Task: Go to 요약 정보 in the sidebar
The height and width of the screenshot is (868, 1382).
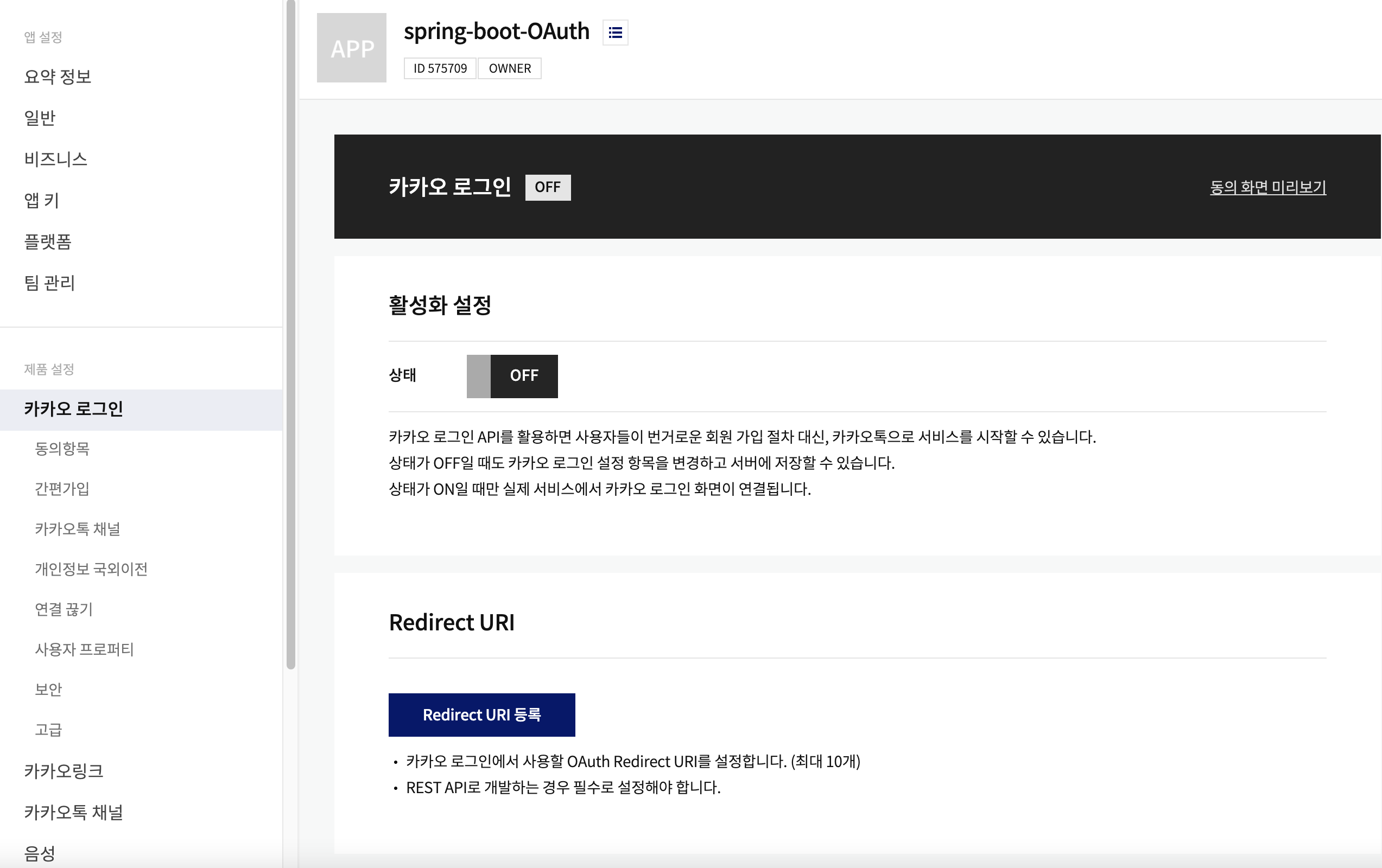Action: tap(58, 76)
